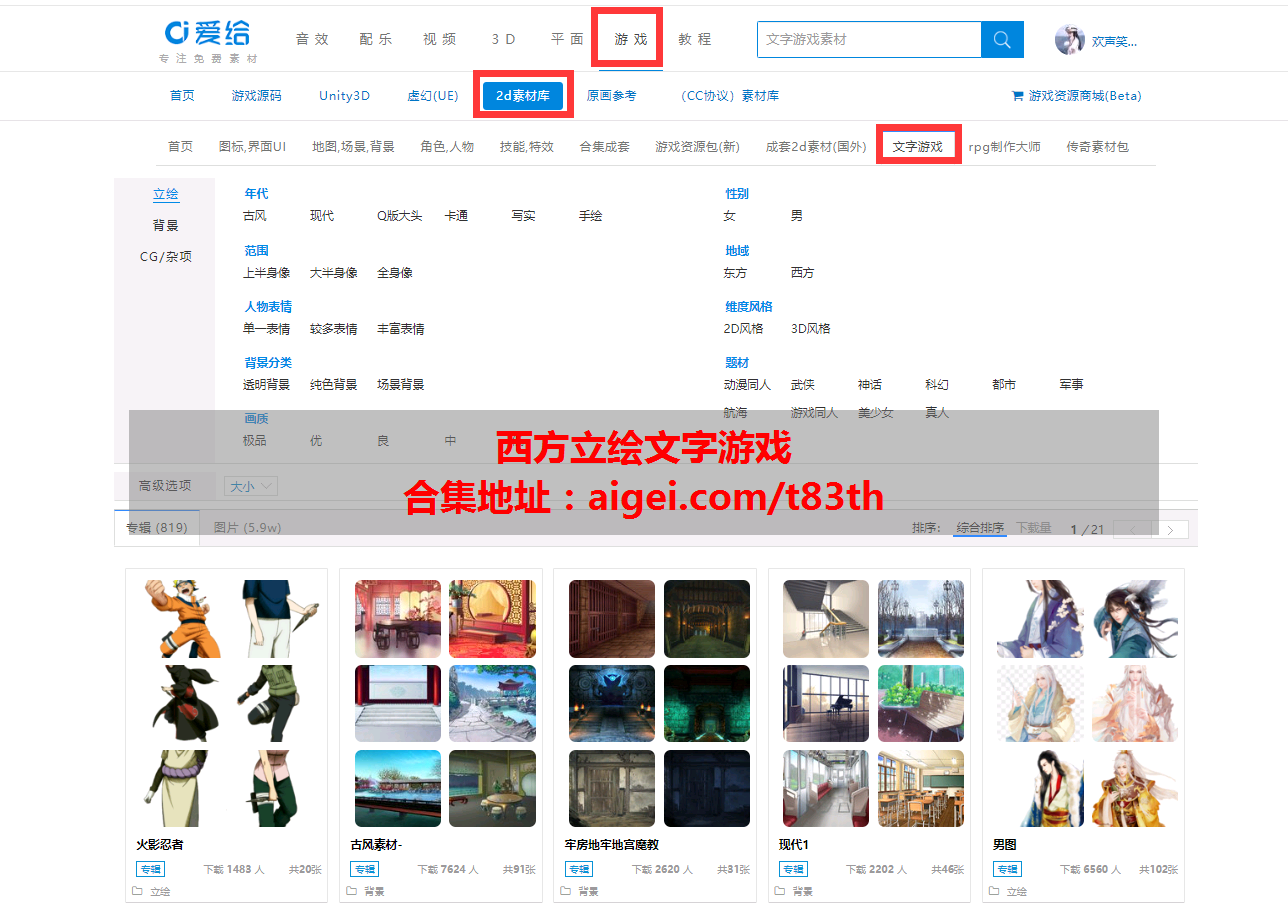Sort results by 综合排序

pos(980,527)
